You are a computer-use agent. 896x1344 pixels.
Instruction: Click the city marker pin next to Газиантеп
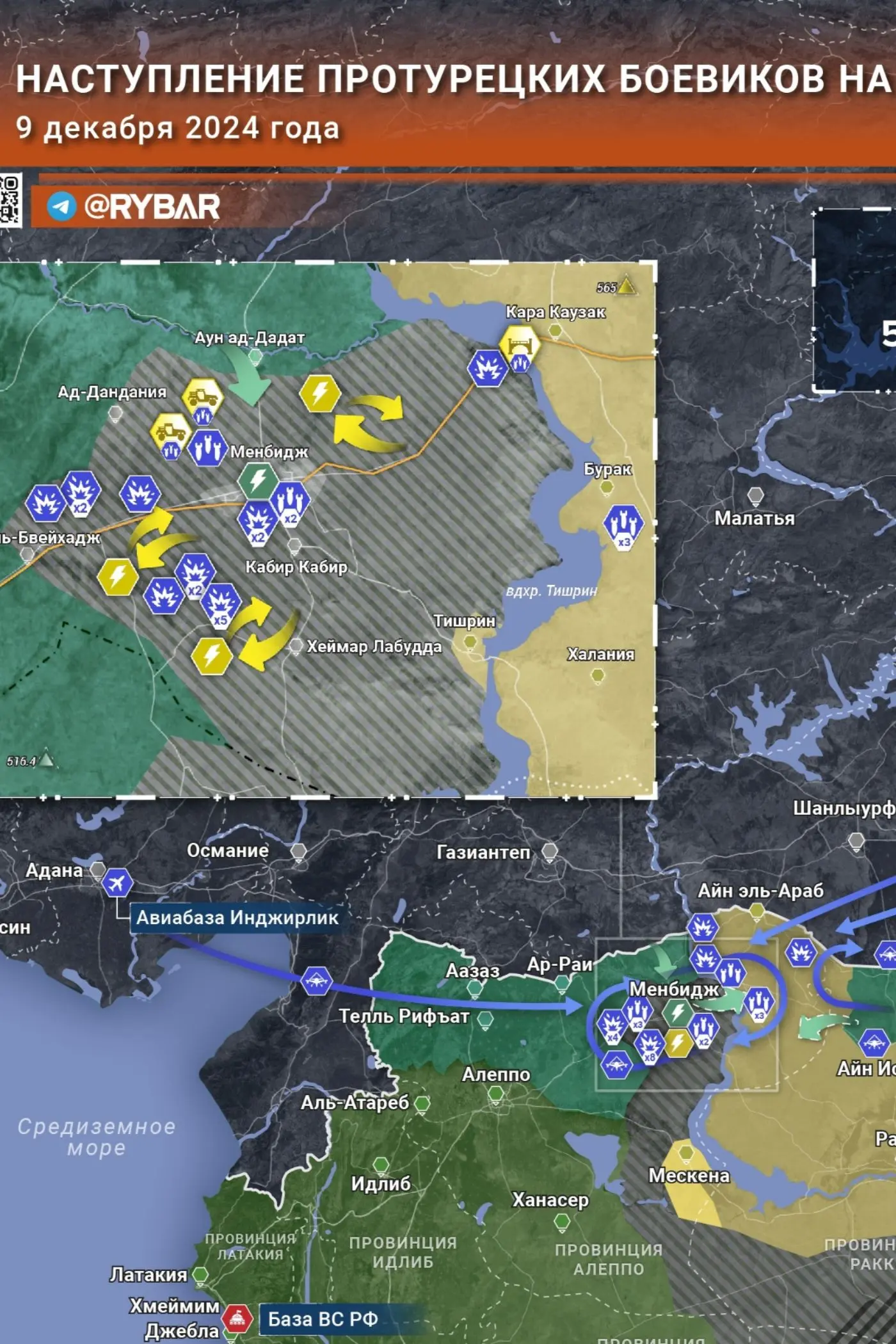pyautogui.click(x=550, y=851)
